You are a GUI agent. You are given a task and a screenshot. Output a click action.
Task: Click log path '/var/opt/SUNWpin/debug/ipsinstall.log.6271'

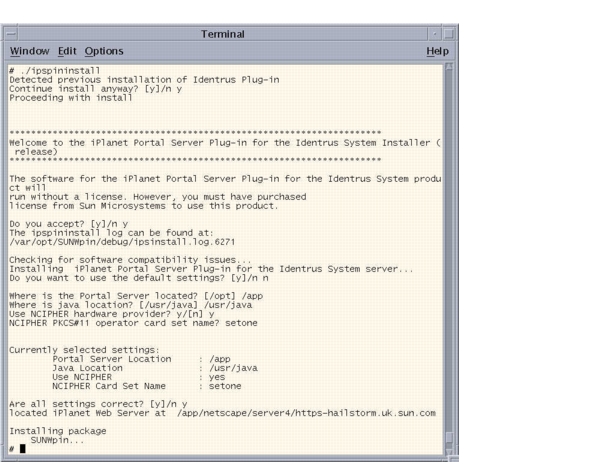[122, 242]
